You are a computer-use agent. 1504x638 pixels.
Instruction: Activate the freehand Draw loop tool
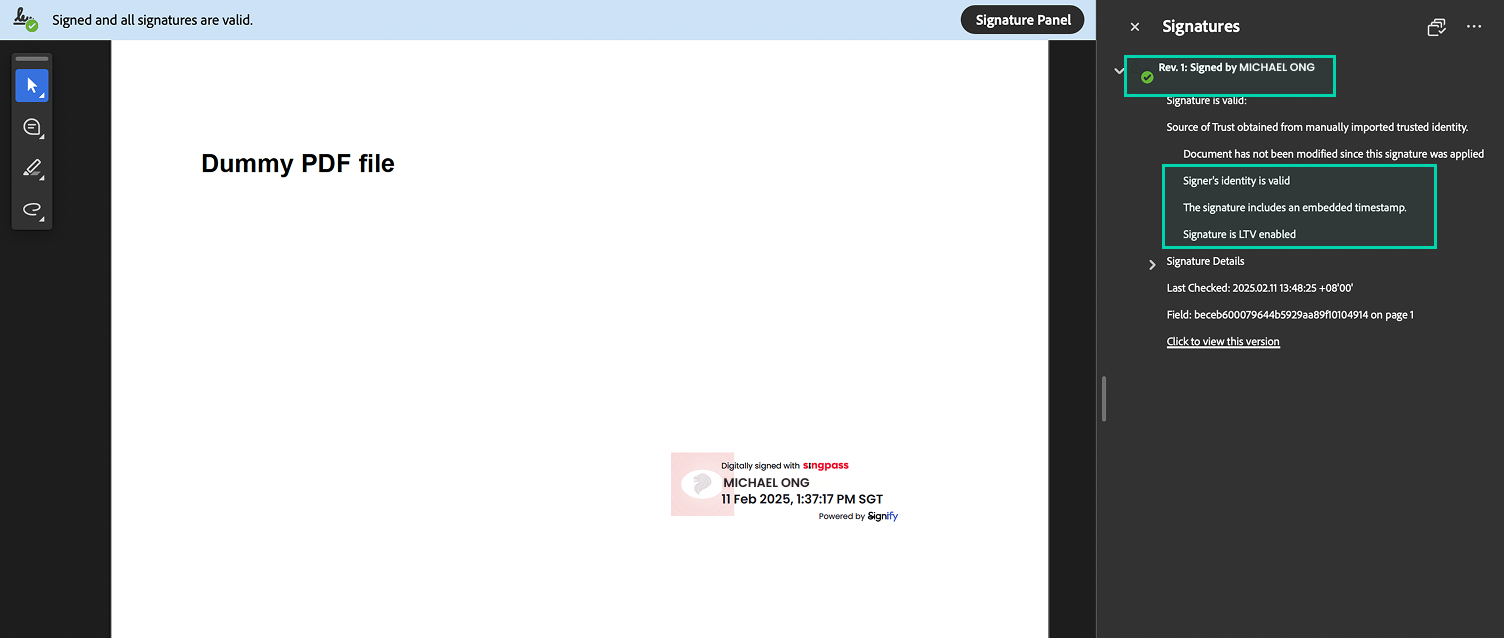[31, 209]
